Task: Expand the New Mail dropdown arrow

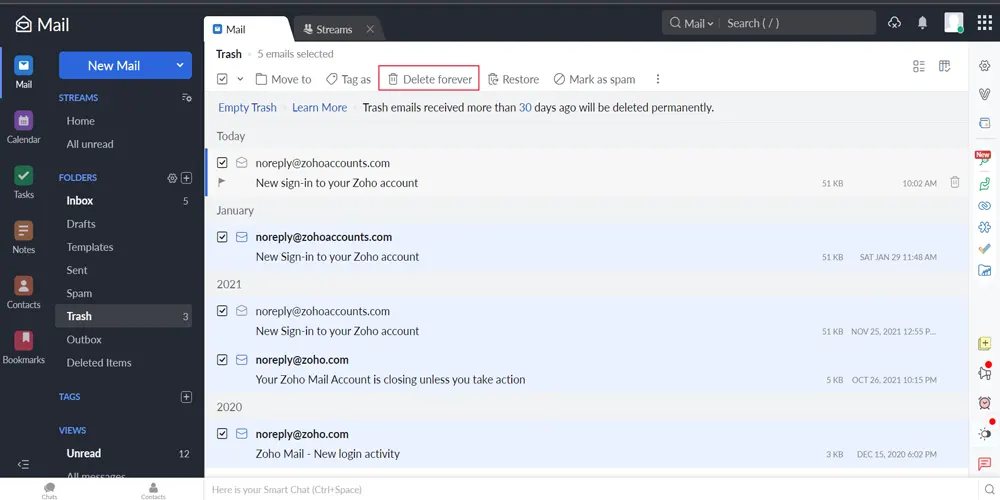Action: [x=180, y=65]
